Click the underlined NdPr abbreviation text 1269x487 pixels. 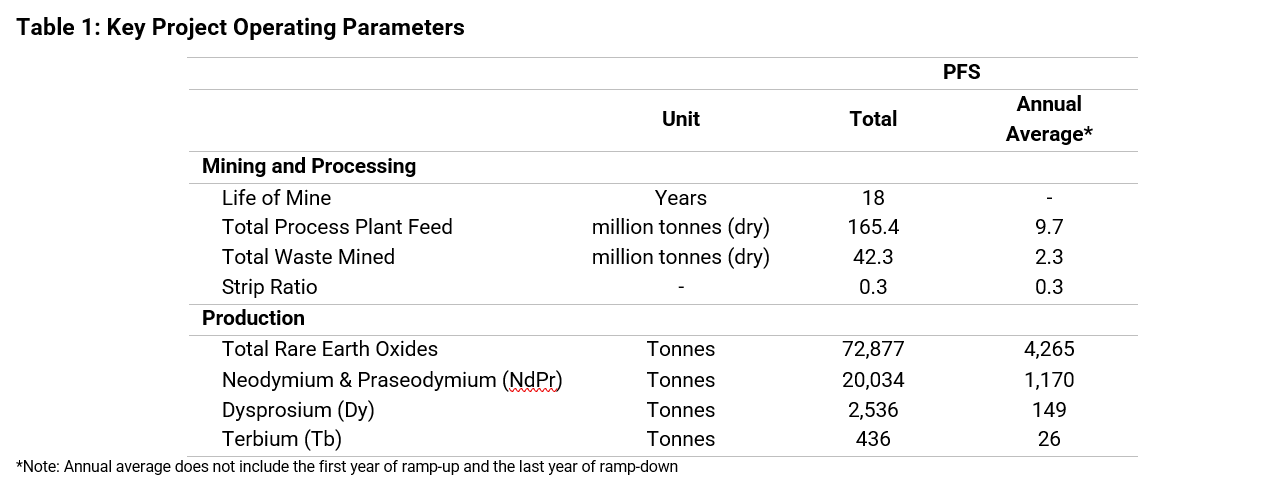(532, 380)
